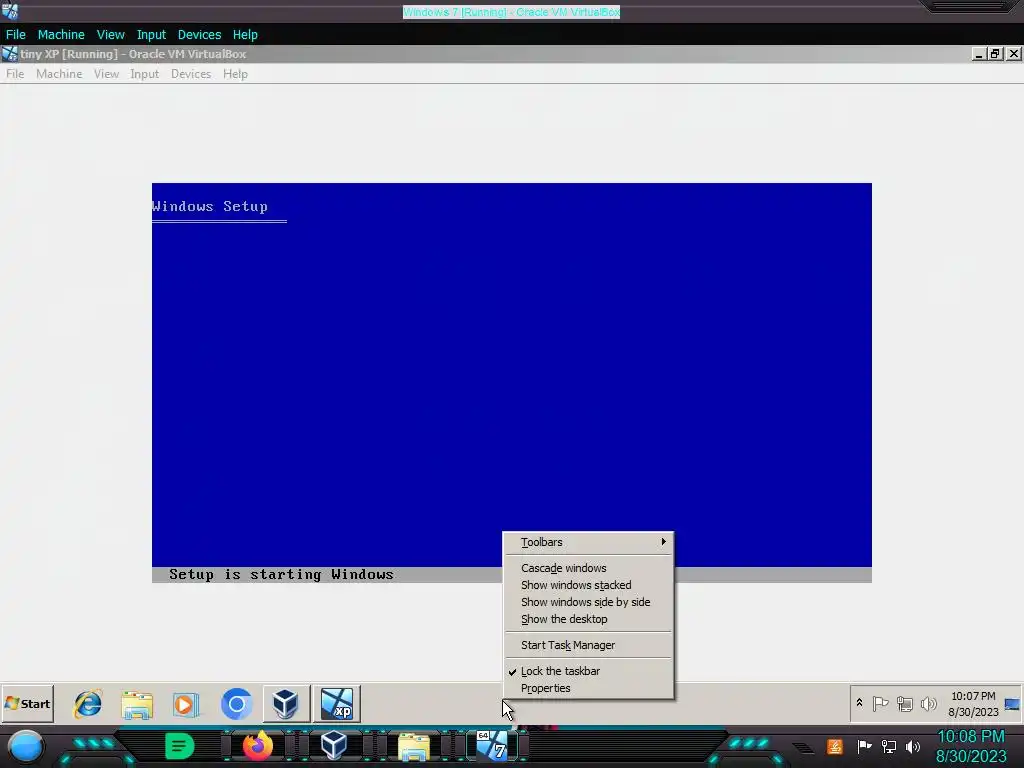This screenshot has height=768, width=1024.
Task: Open Machine menu of Windows 7 VM window
Action: (61, 35)
